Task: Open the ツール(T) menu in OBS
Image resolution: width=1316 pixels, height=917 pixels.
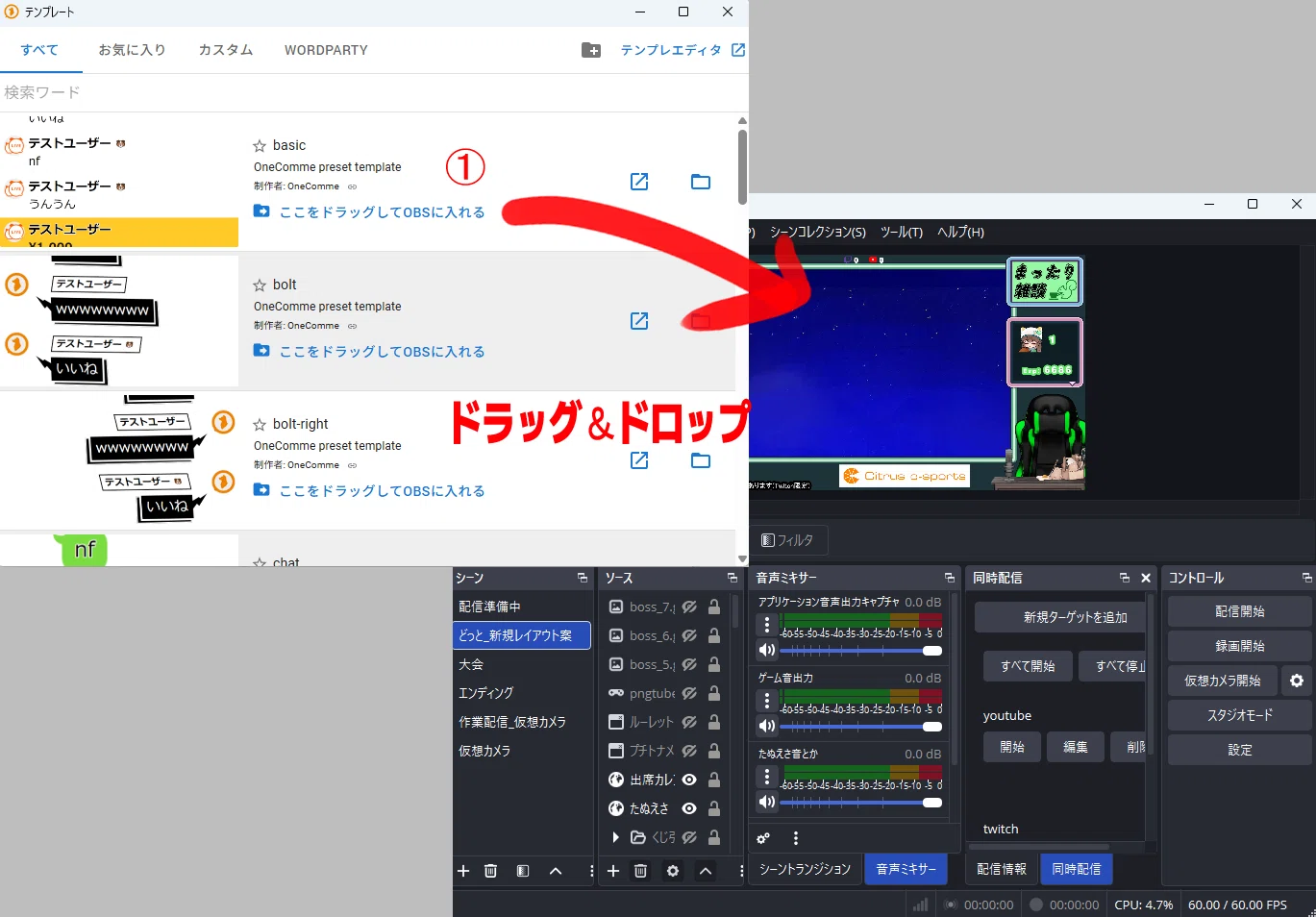Action: pyautogui.click(x=902, y=232)
